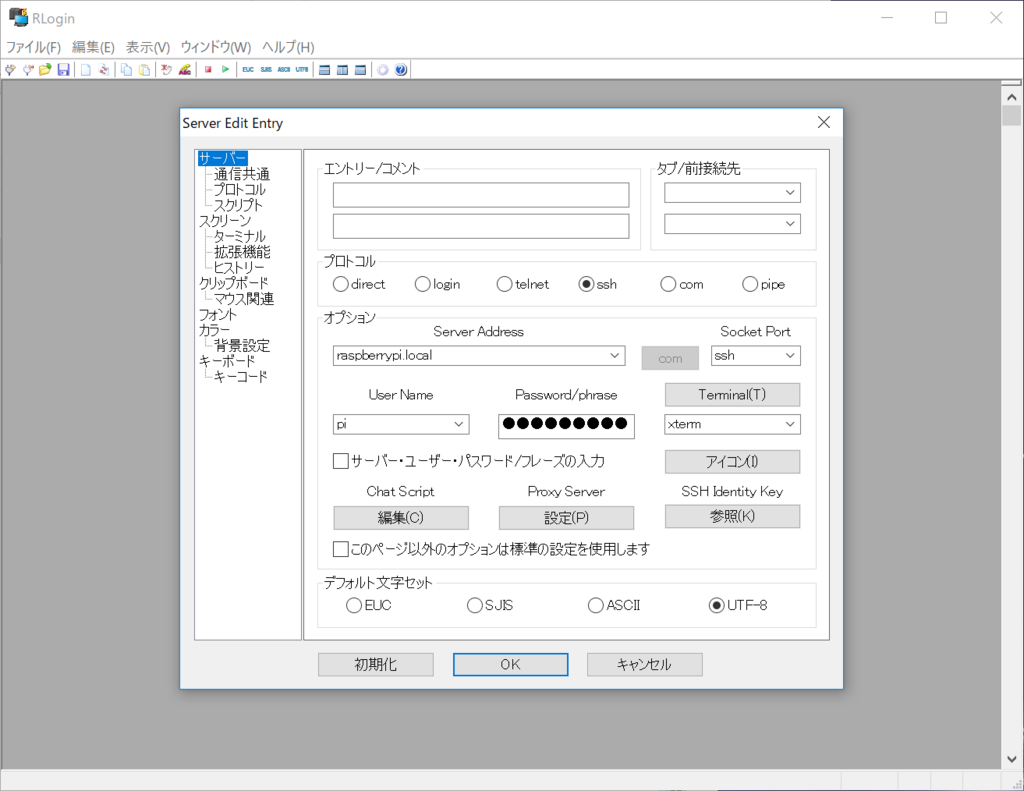Image resolution: width=1024 pixels, height=791 pixels.
Task: Click the Chat Script 編集(C) button
Action: click(x=401, y=518)
